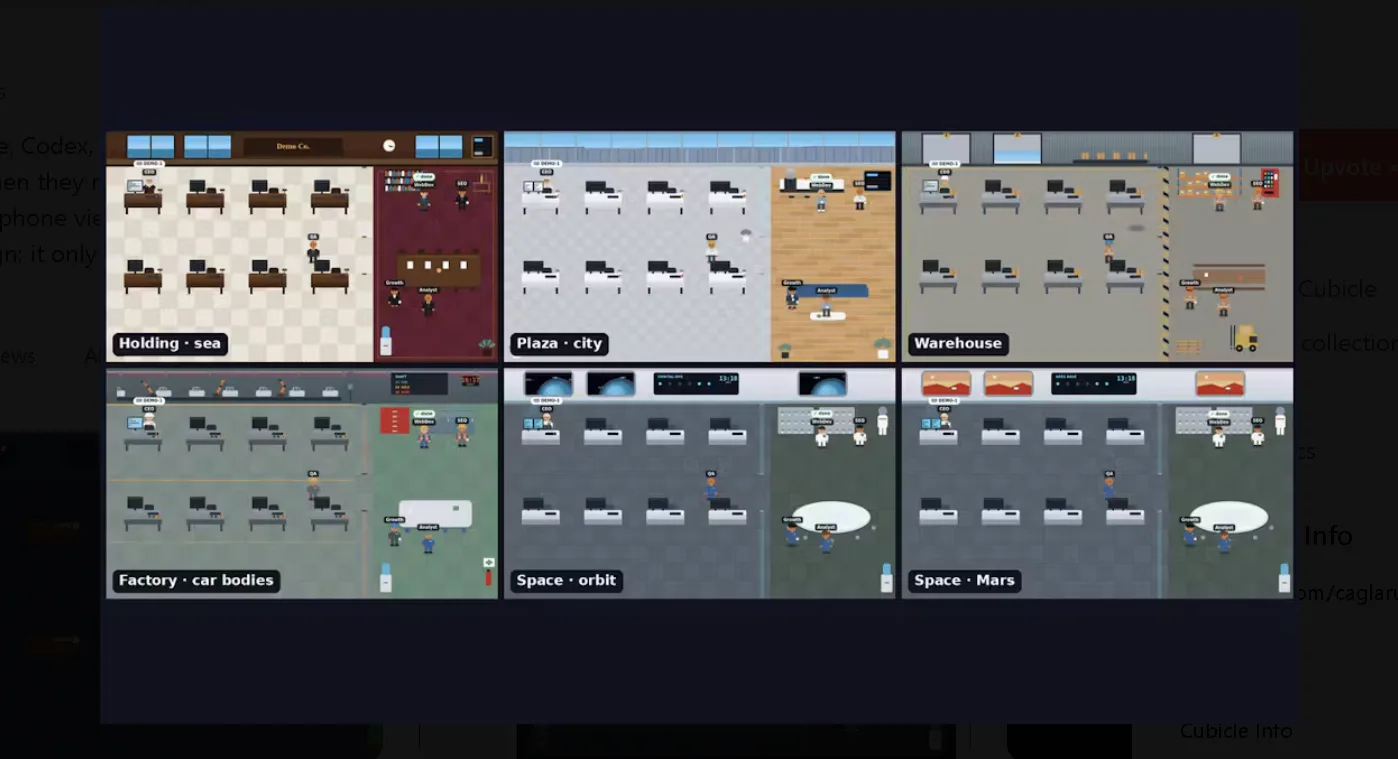Click the red Mars landscape window on left
The height and width of the screenshot is (759, 1398).
click(946, 384)
